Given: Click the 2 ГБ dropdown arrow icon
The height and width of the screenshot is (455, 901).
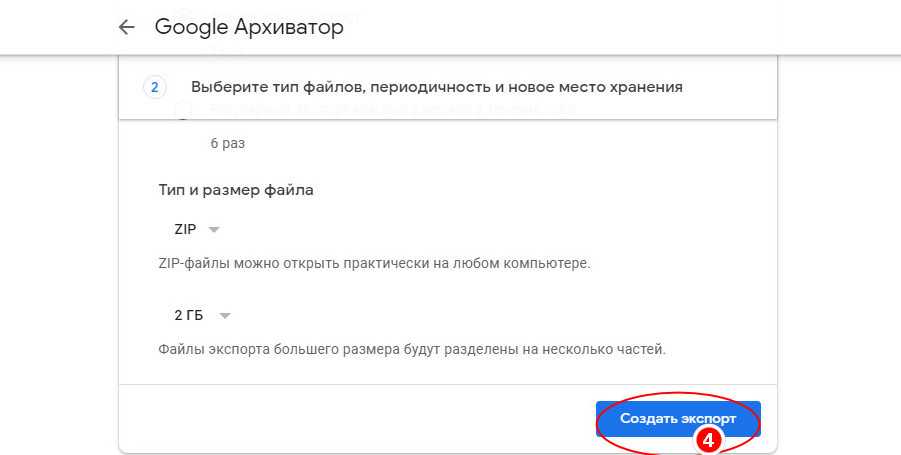Looking at the screenshot, I should point(225,315).
